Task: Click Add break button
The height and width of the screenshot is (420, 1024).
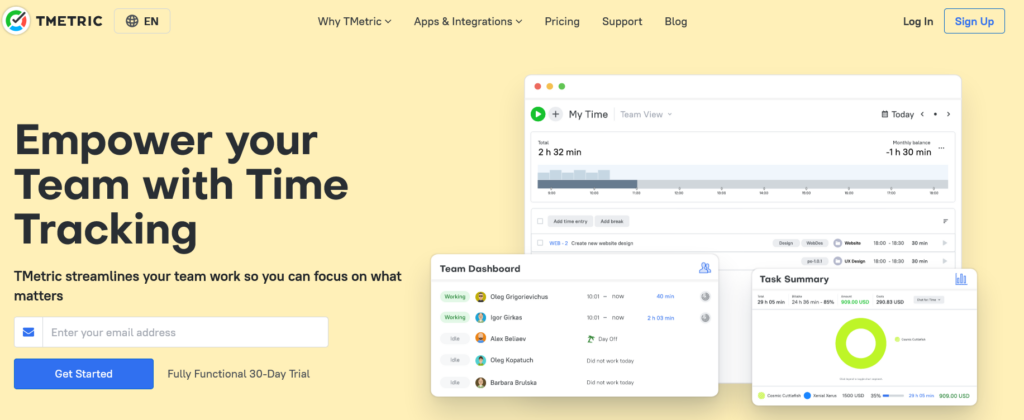Action: [x=612, y=221]
